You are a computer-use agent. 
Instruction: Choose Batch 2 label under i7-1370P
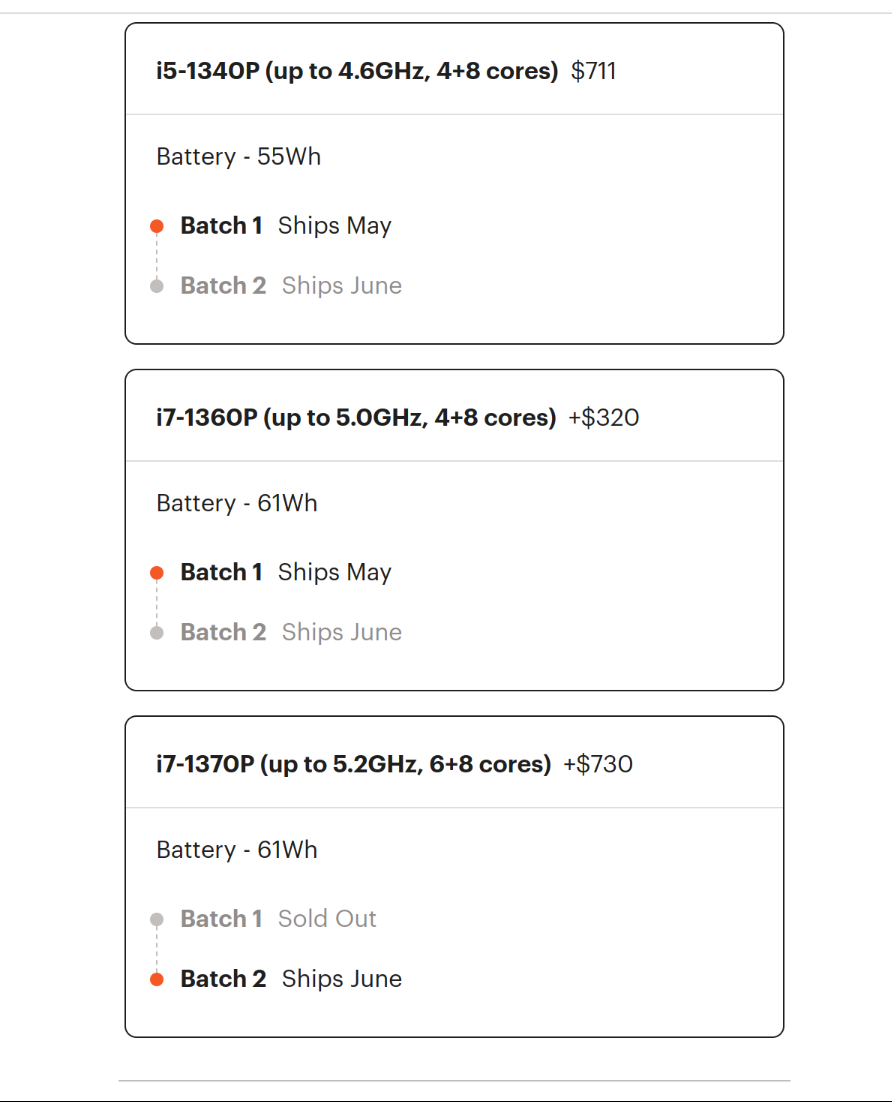point(223,979)
